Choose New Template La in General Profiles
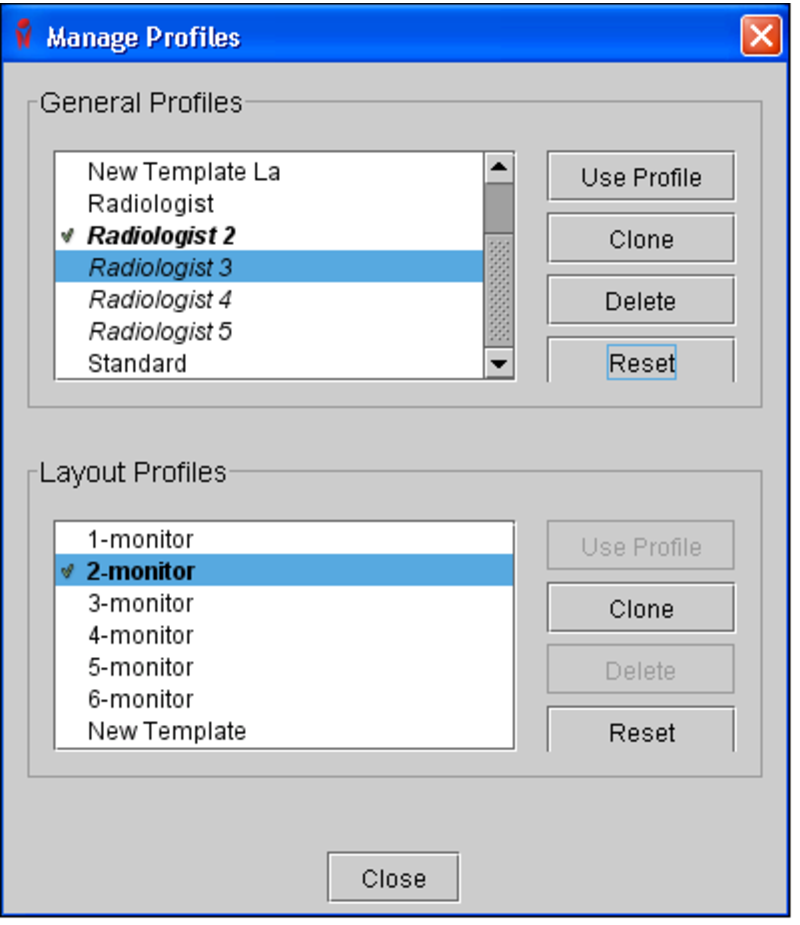The image size is (800, 925). coord(184,172)
